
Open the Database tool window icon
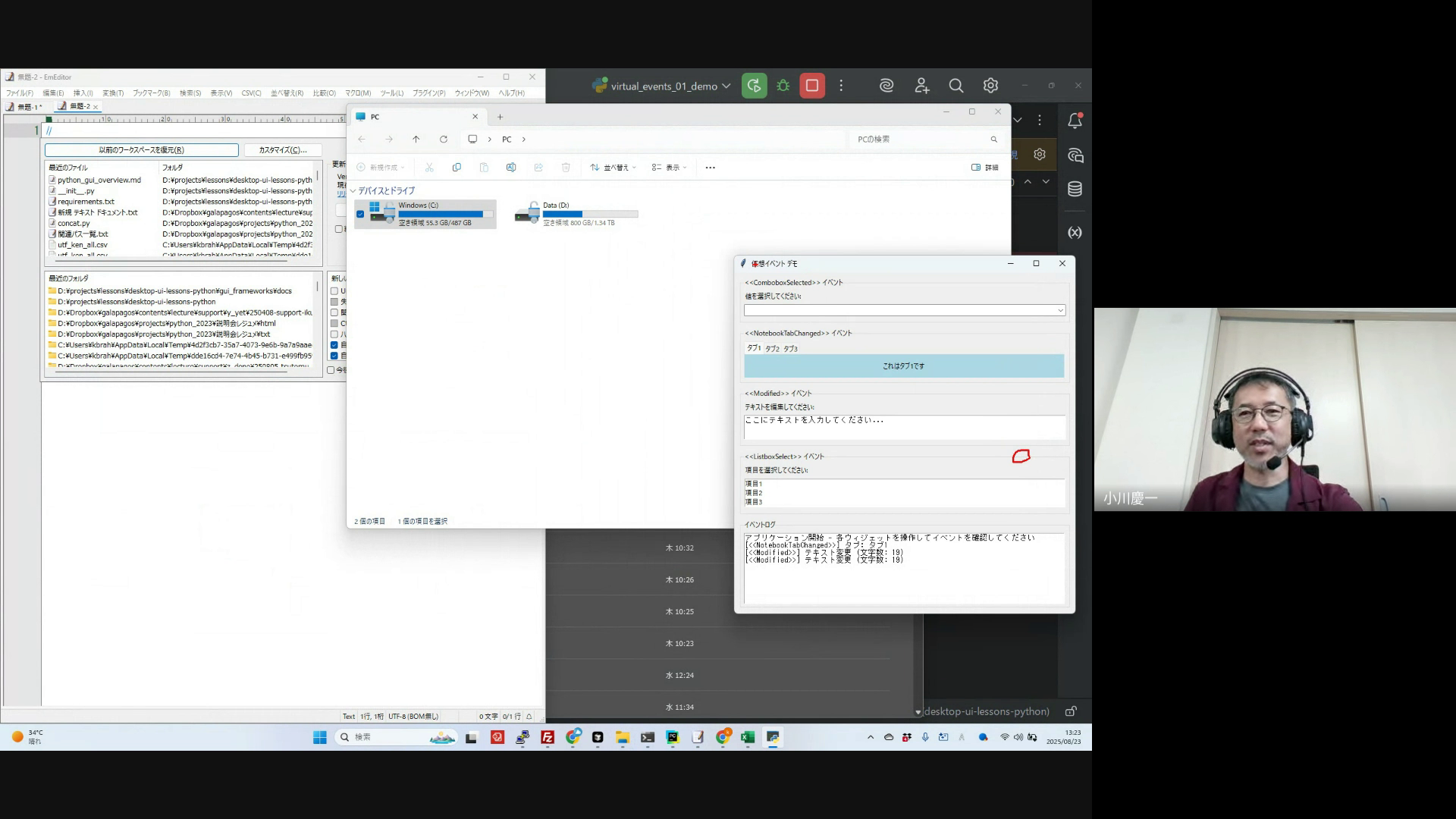point(1075,189)
